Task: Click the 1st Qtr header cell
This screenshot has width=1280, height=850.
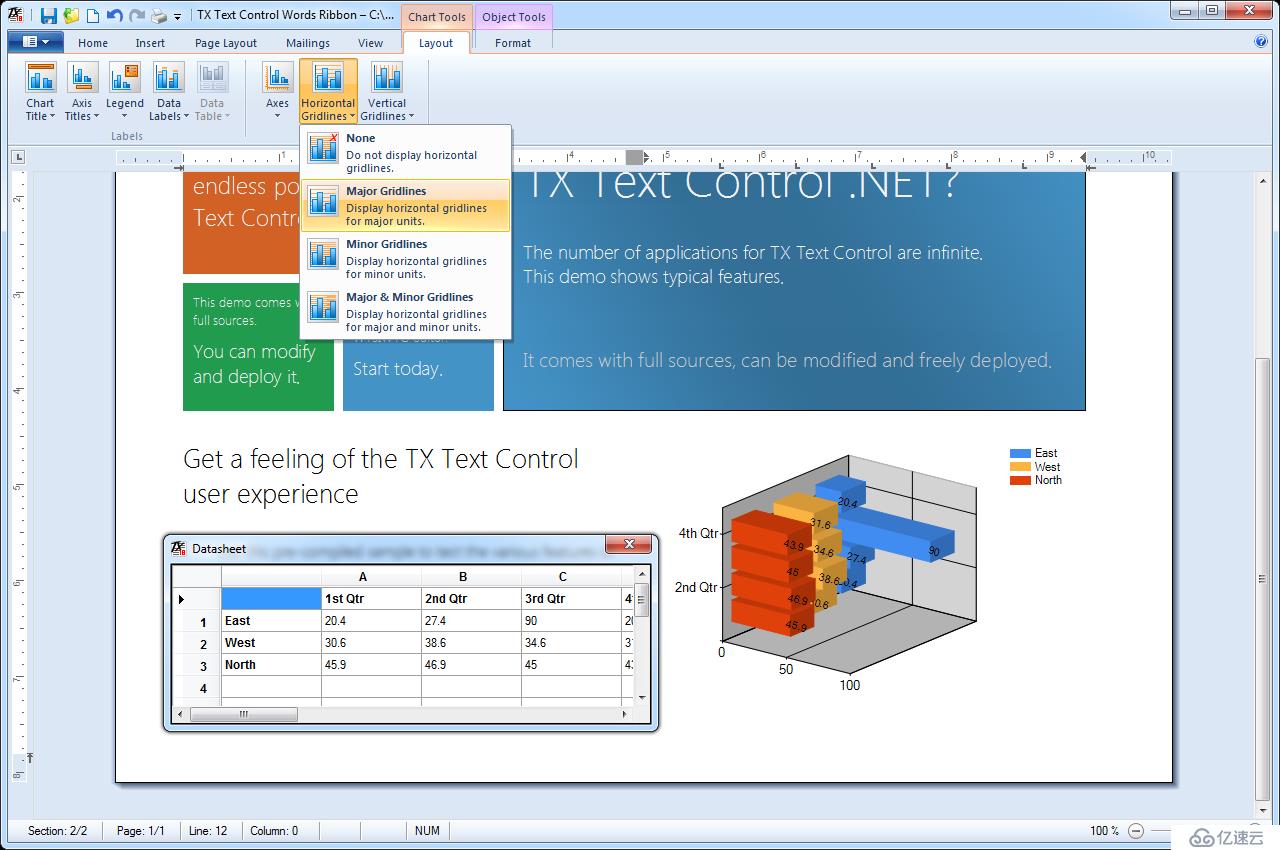Action: [371, 599]
